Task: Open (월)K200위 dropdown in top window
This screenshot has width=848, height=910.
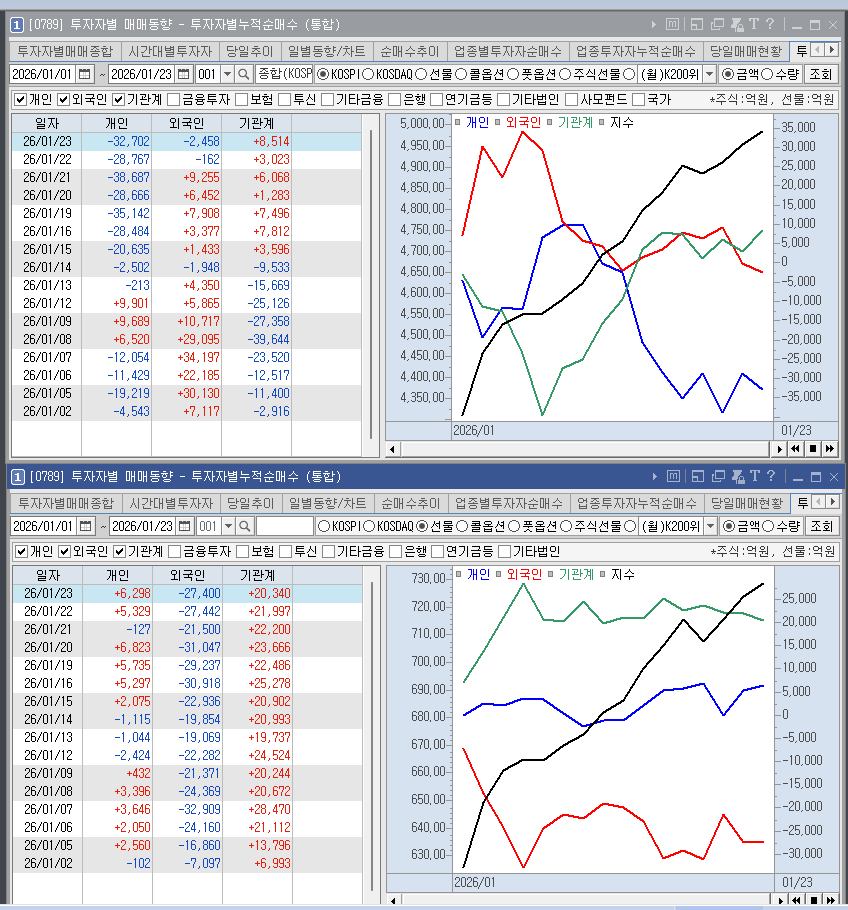Action: point(709,74)
